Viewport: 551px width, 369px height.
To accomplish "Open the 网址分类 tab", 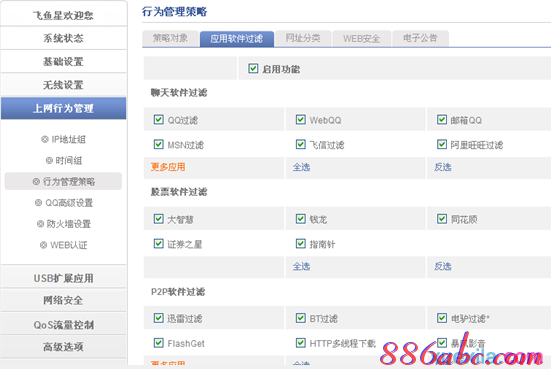I will pos(303,38).
